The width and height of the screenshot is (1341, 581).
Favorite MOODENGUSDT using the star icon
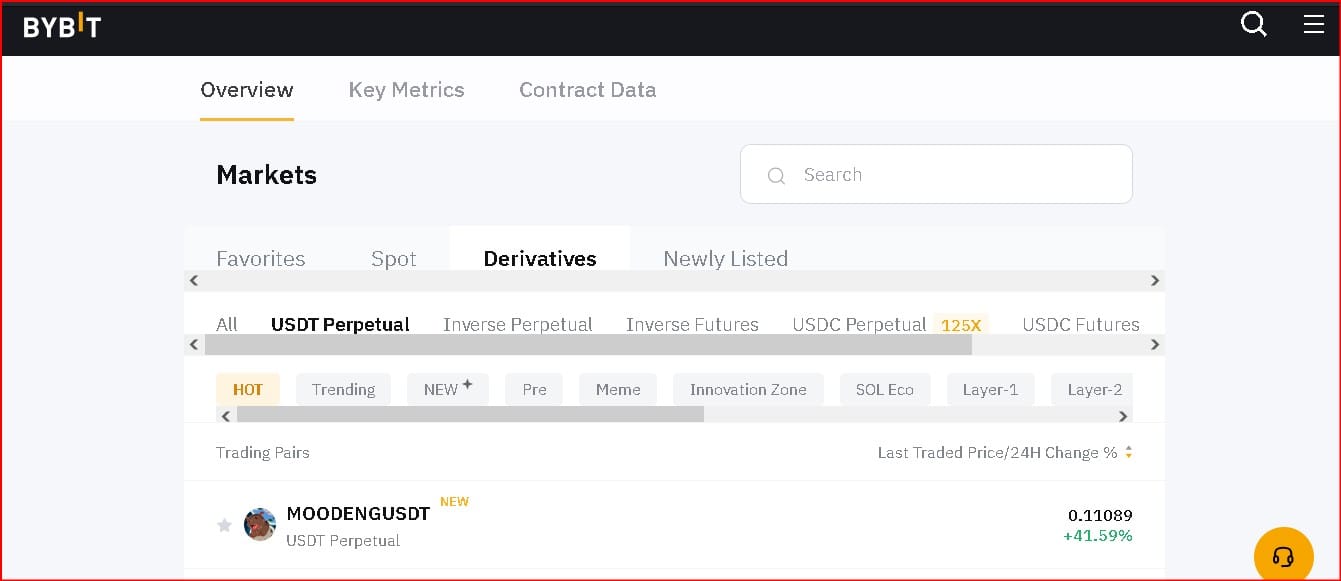click(224, 525)
